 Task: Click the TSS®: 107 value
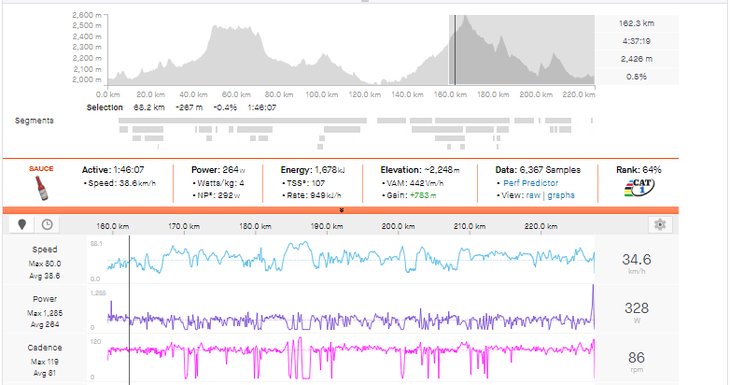(306, 183)
